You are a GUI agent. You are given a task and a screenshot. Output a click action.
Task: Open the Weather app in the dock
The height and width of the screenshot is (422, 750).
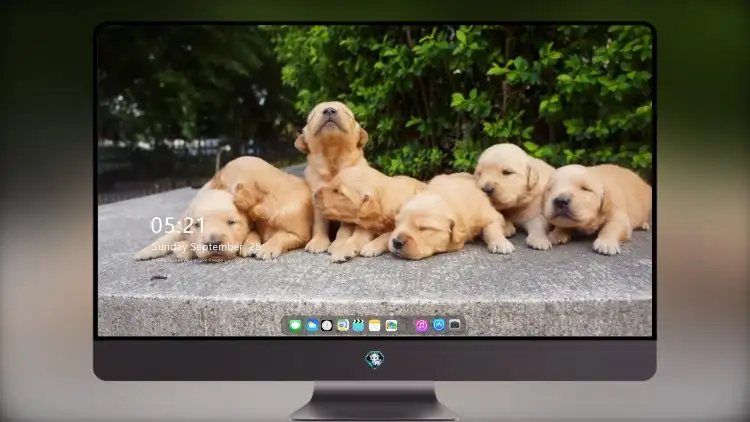311,326
